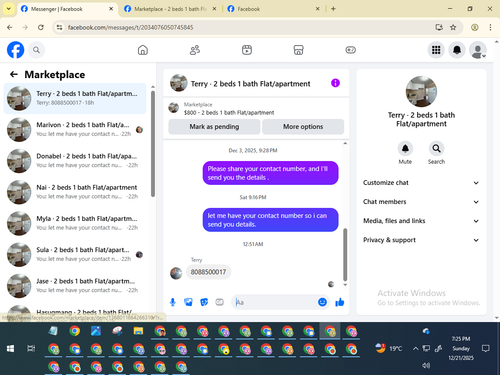Open Task View on taskbar
This screenshot has width=500, height=375.
[31, 349]
